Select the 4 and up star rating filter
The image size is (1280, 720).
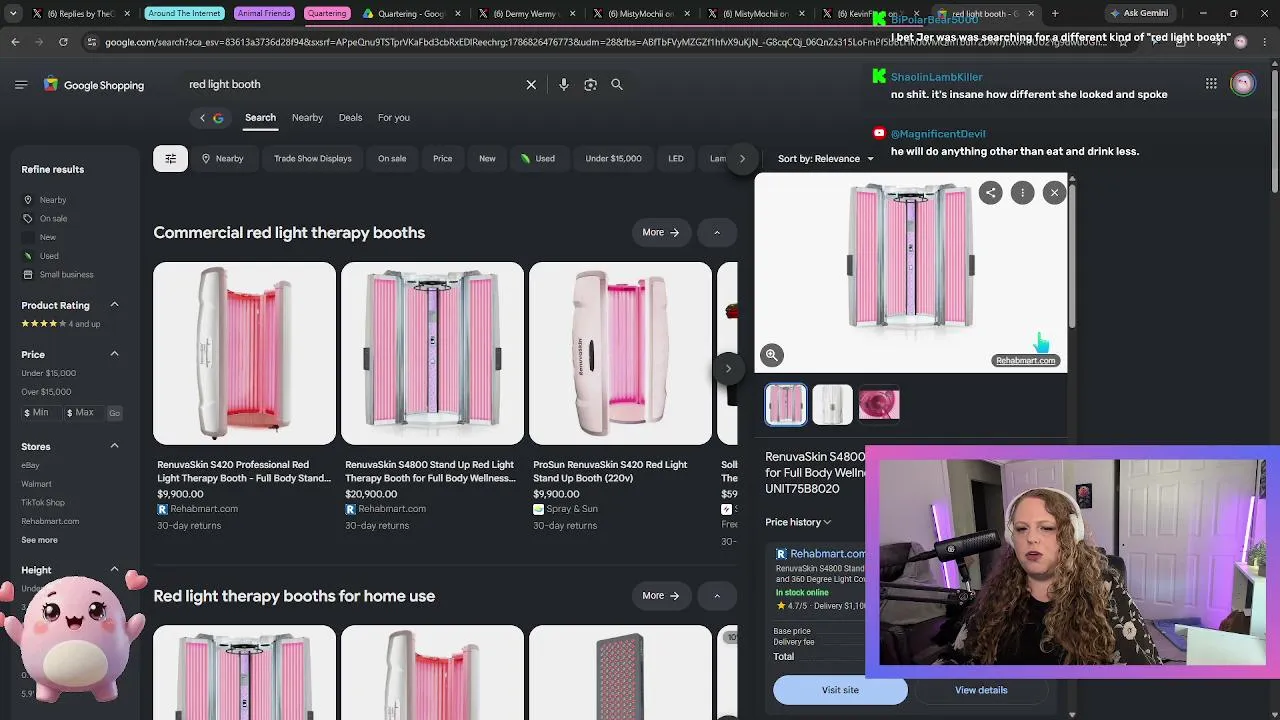pyautogui.click(x=61, y=324)
